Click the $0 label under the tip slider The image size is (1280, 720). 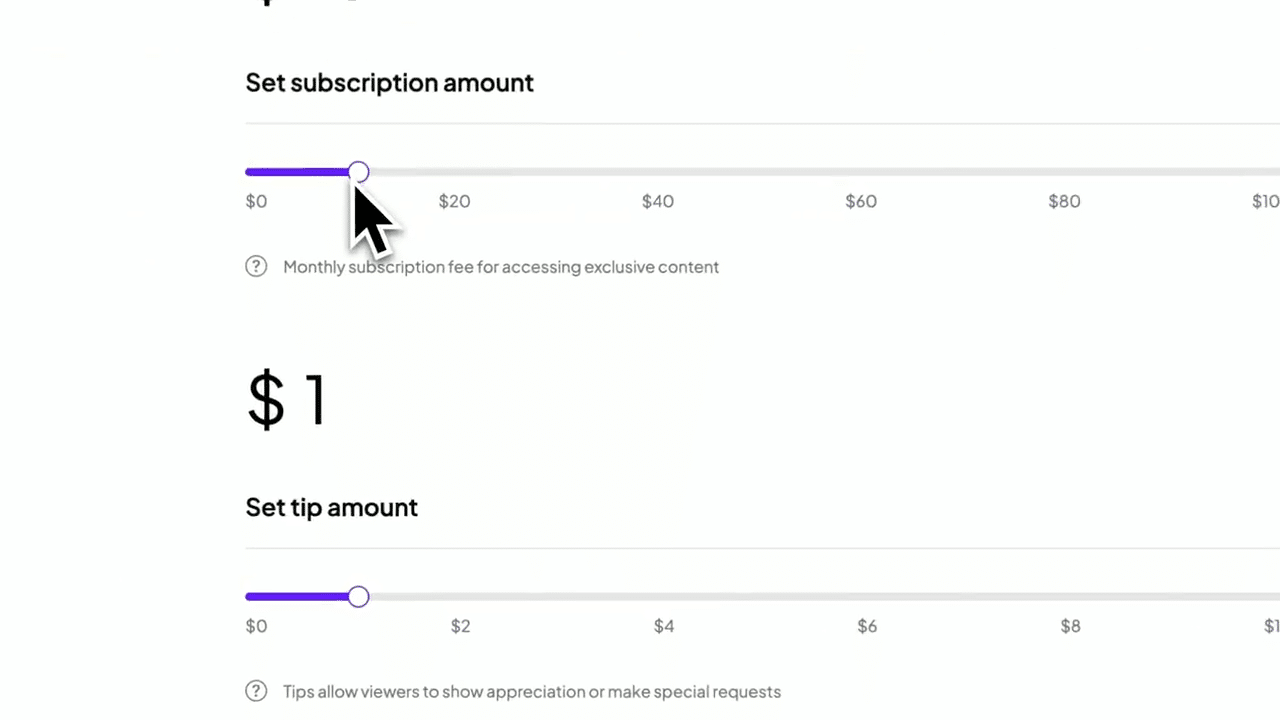pyautogui.click(x=256, y=625)
